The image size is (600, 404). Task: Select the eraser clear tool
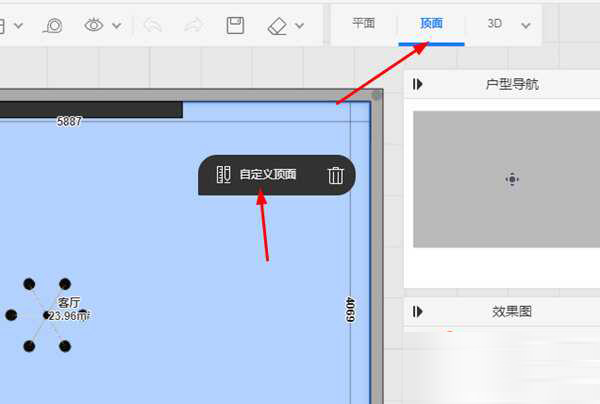pos(278,24)
